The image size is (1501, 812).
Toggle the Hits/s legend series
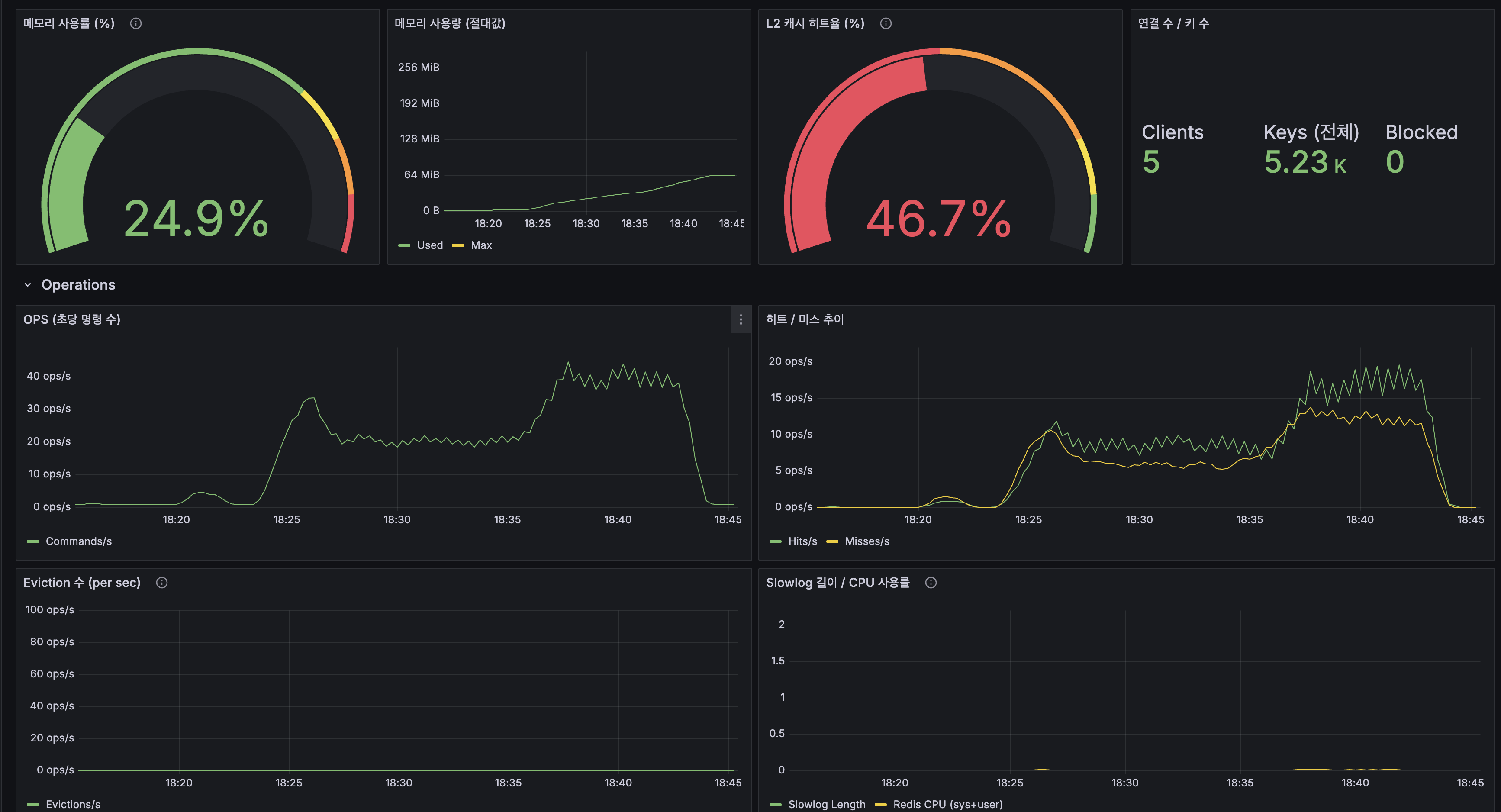tap(802, 541)
